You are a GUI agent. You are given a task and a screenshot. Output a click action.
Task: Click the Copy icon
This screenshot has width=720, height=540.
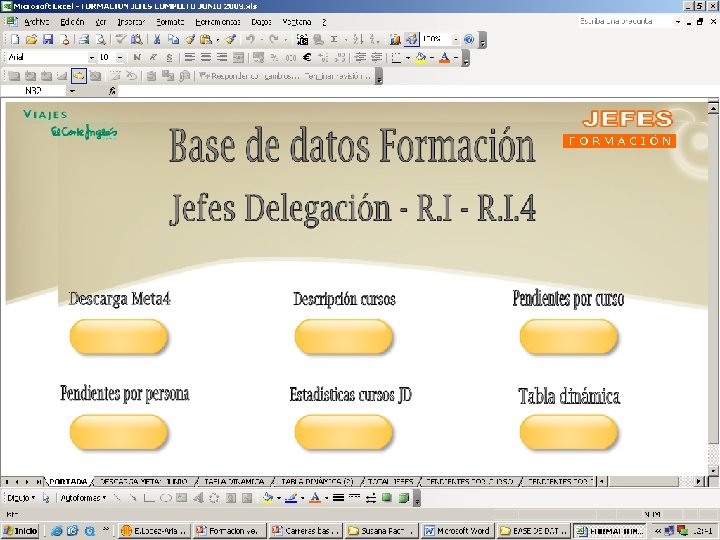click(173, 39)
